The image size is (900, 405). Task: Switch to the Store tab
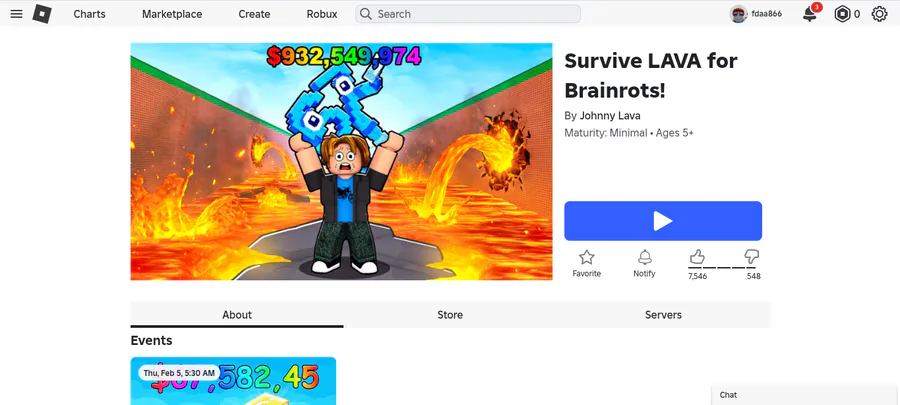point(450,315)
